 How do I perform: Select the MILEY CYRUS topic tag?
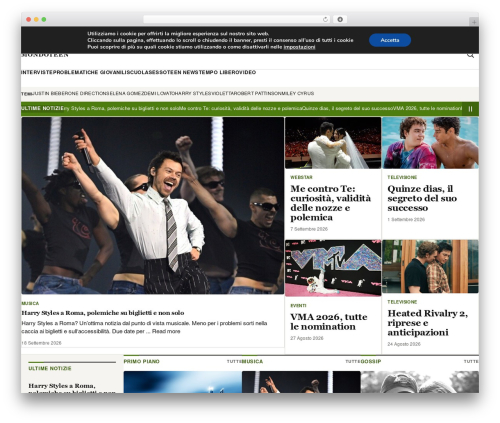(298, 94)
